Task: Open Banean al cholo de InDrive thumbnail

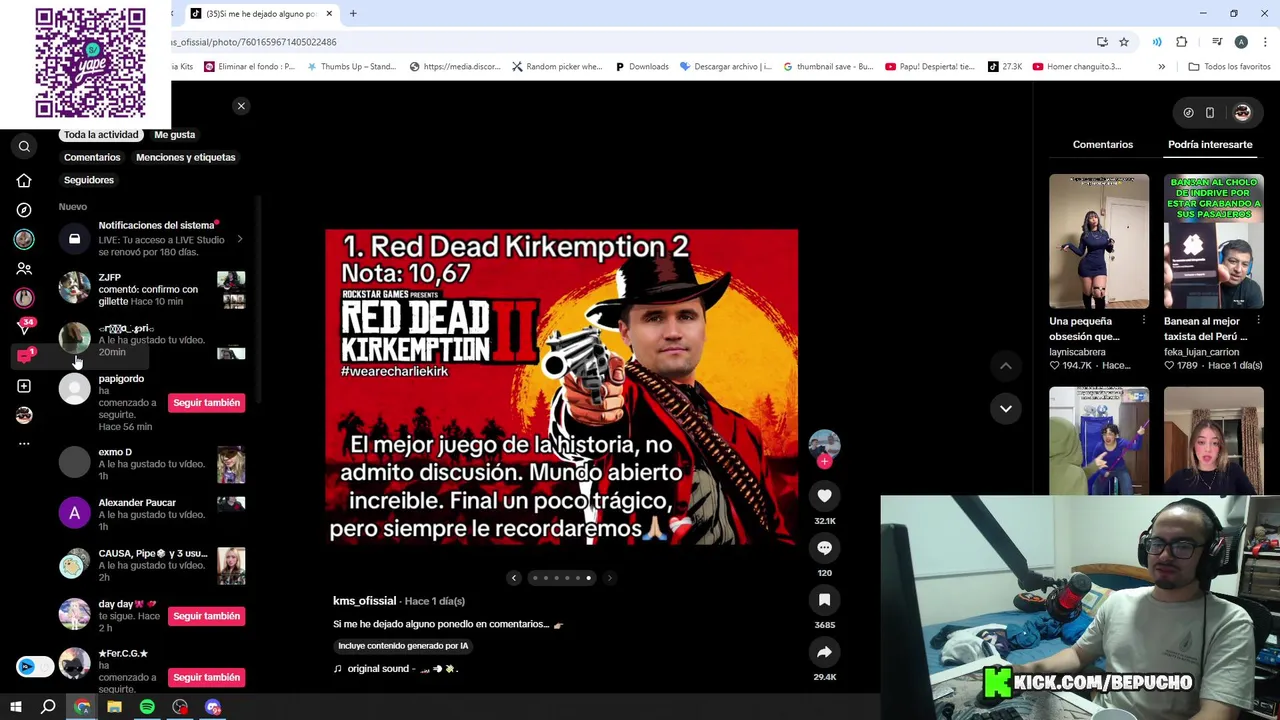Action: click(1214, 241)
